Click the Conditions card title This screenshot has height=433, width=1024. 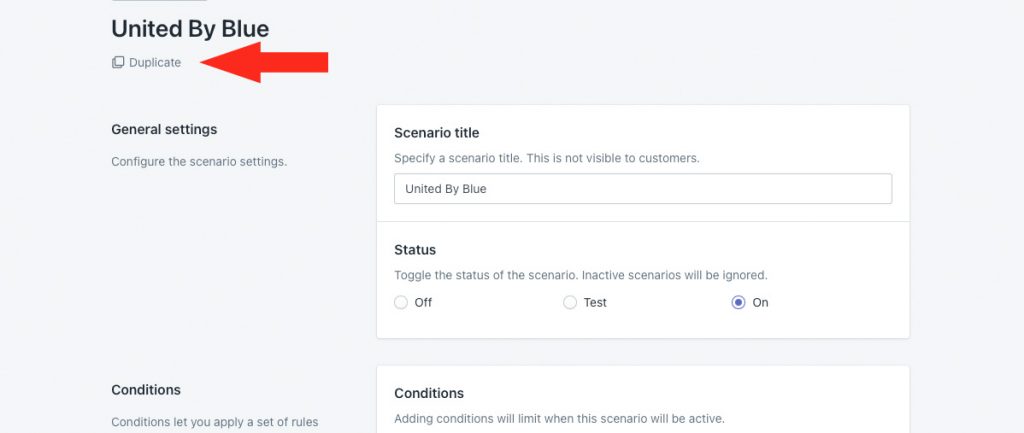coord(429,393)
